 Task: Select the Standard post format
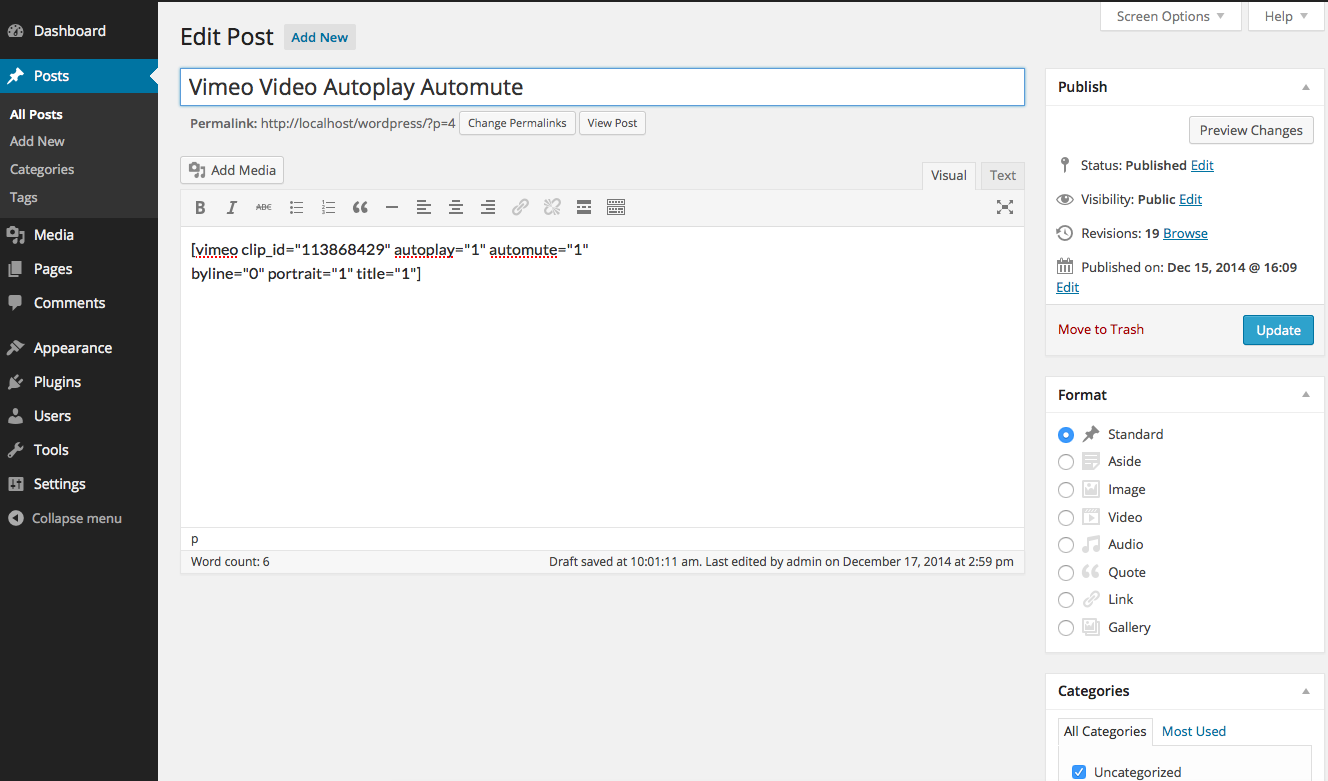[x=1066, y=435]
